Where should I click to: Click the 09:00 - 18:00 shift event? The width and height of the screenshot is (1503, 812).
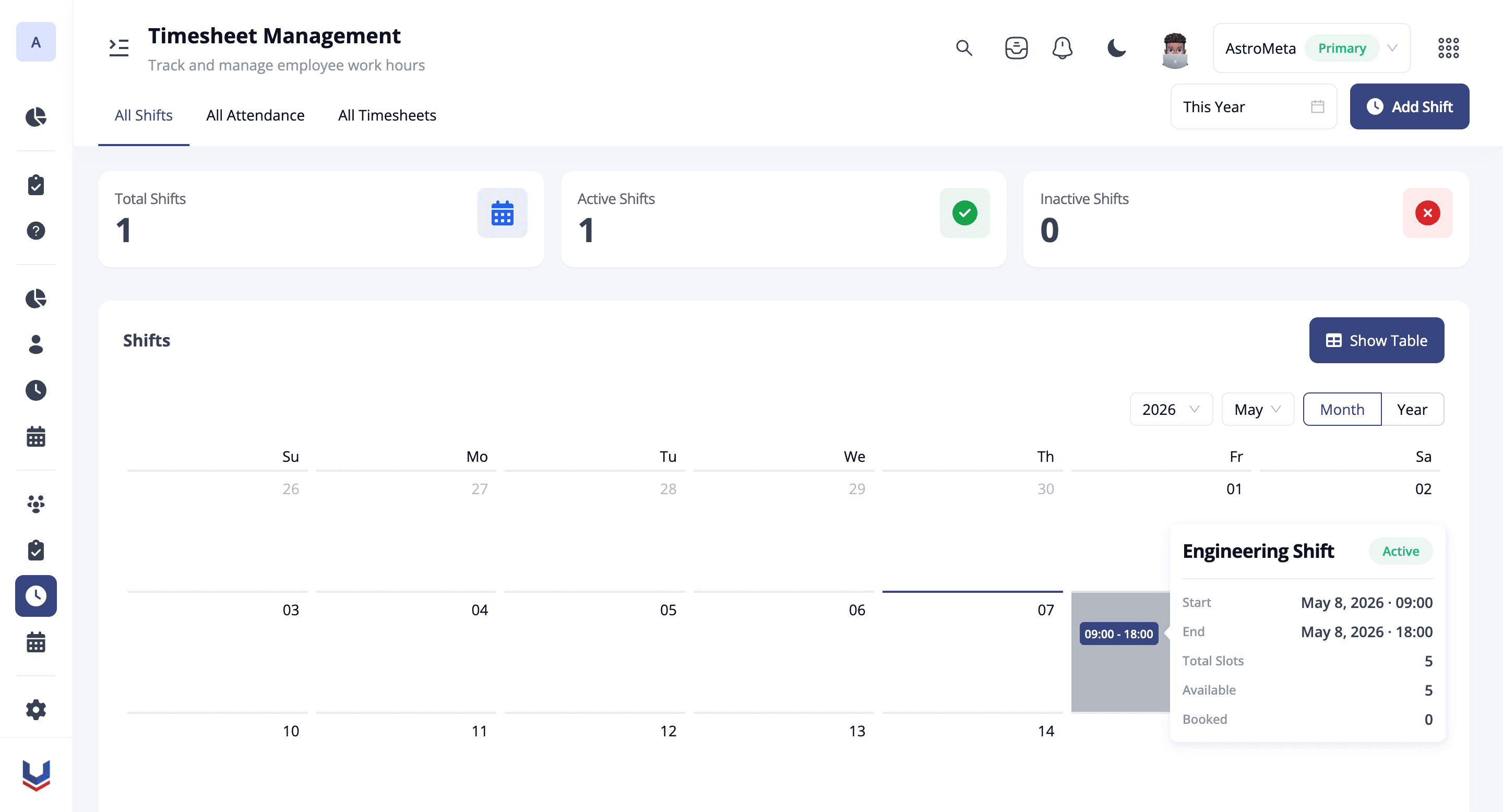1118,634
